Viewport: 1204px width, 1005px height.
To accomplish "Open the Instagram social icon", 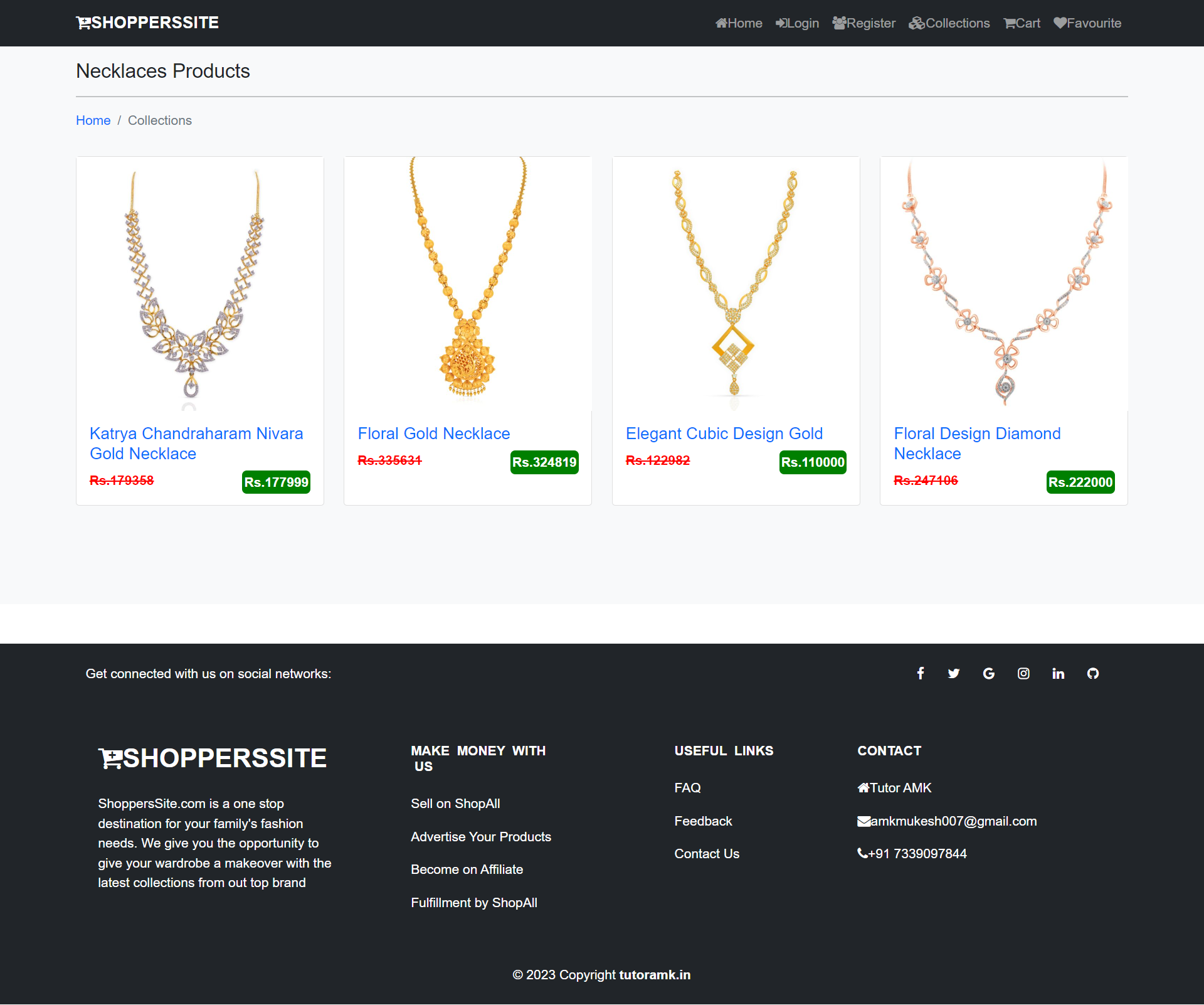I will [1023, 673].
